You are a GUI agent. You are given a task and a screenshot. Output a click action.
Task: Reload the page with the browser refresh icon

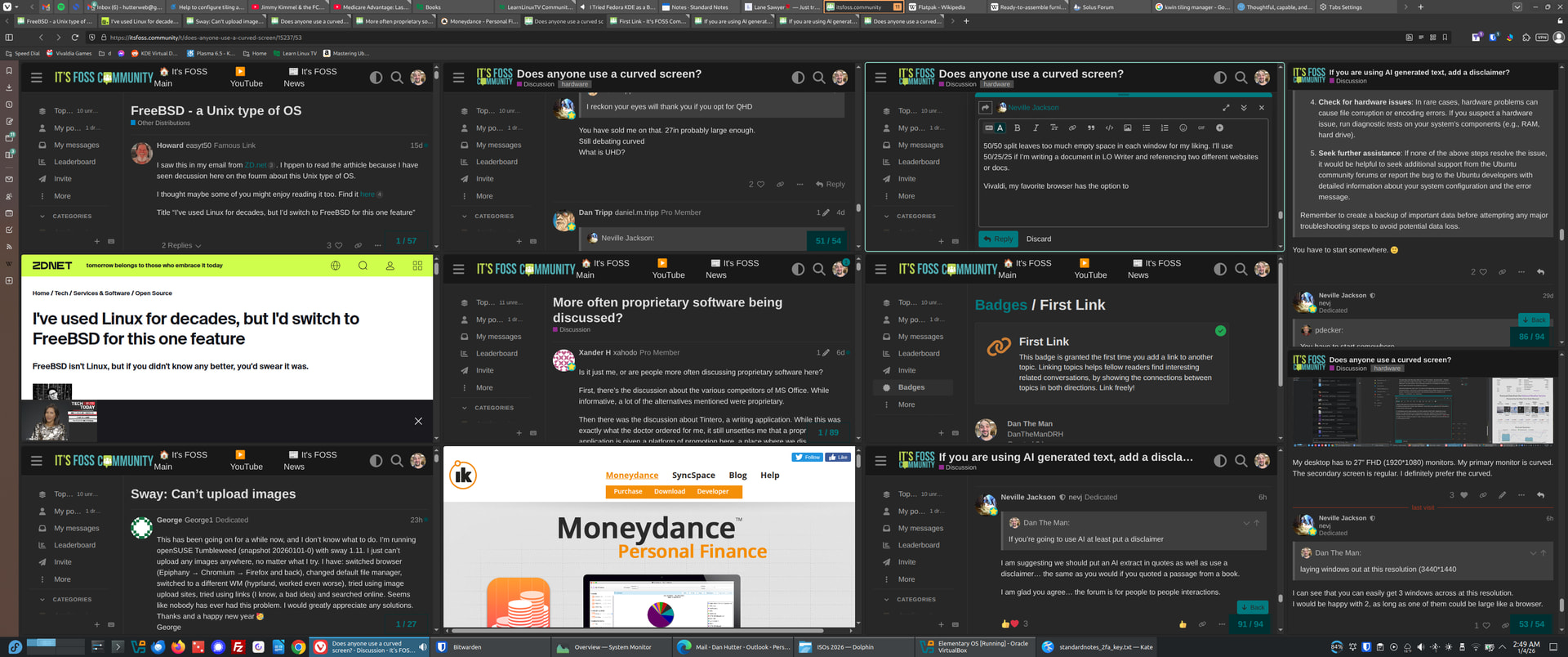pyautogui.click(x=75, y=38)
